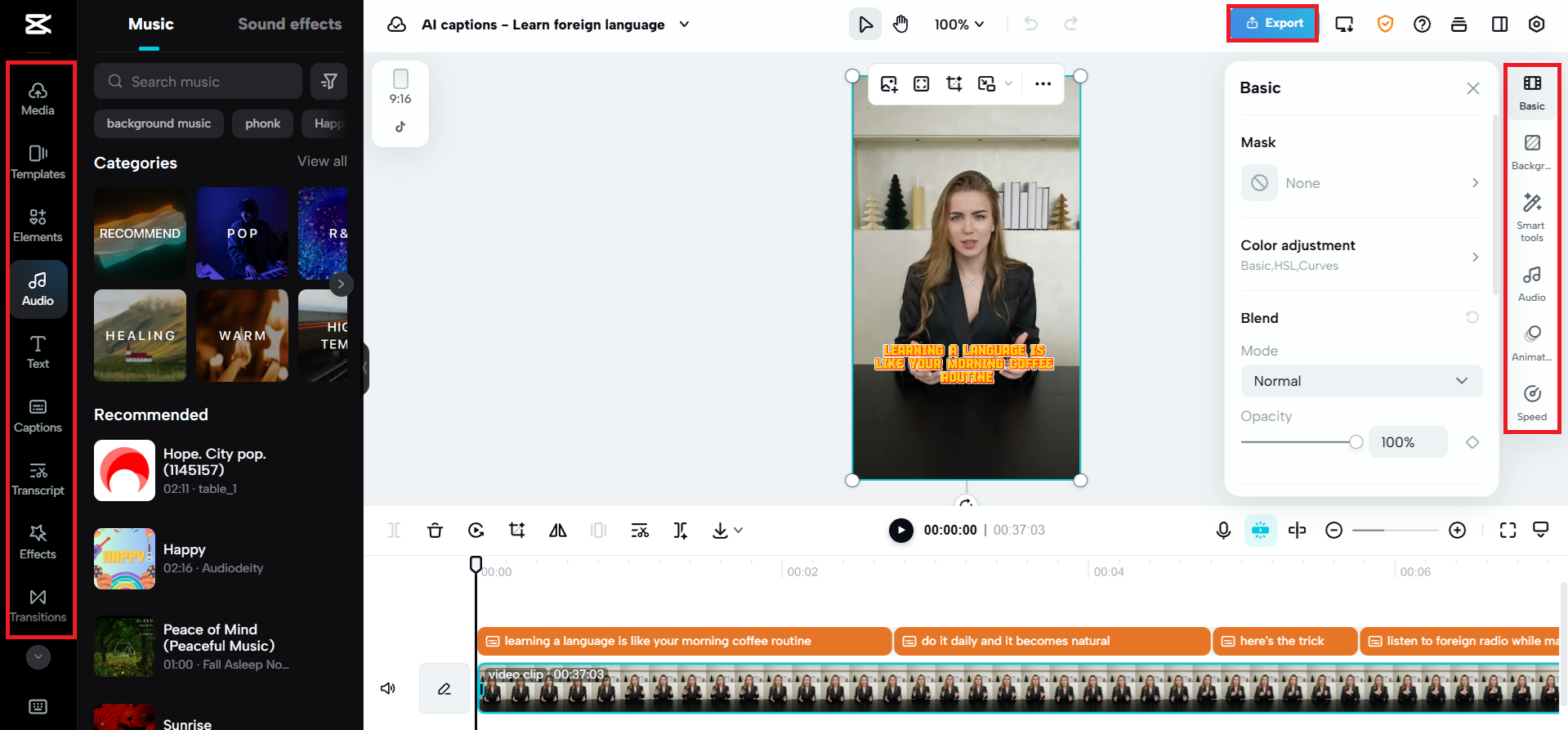Mute the video track
The height and width of the screenshot is (730, 1568).
pyautogui.click(x=388, y=688)
